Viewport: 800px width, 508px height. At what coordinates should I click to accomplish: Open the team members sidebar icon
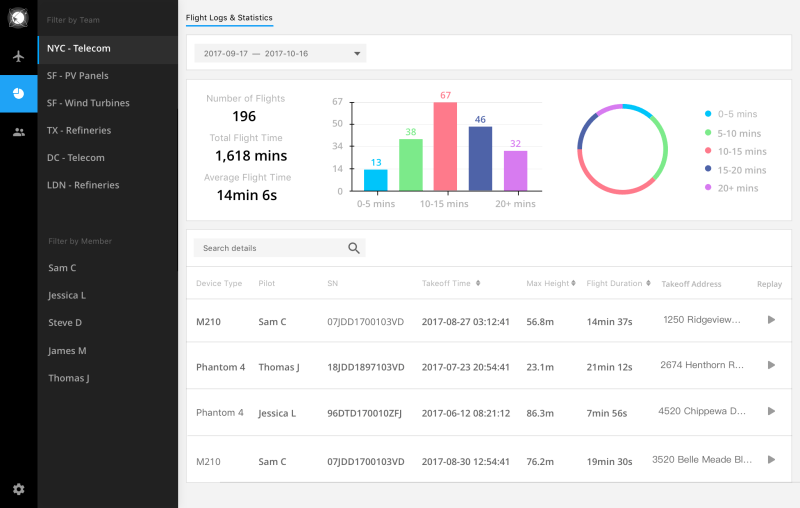(18, 131)
